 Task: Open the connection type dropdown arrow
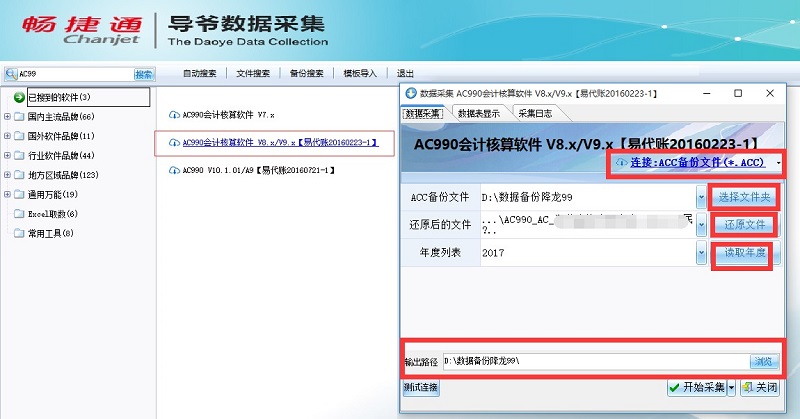(779, 163)
